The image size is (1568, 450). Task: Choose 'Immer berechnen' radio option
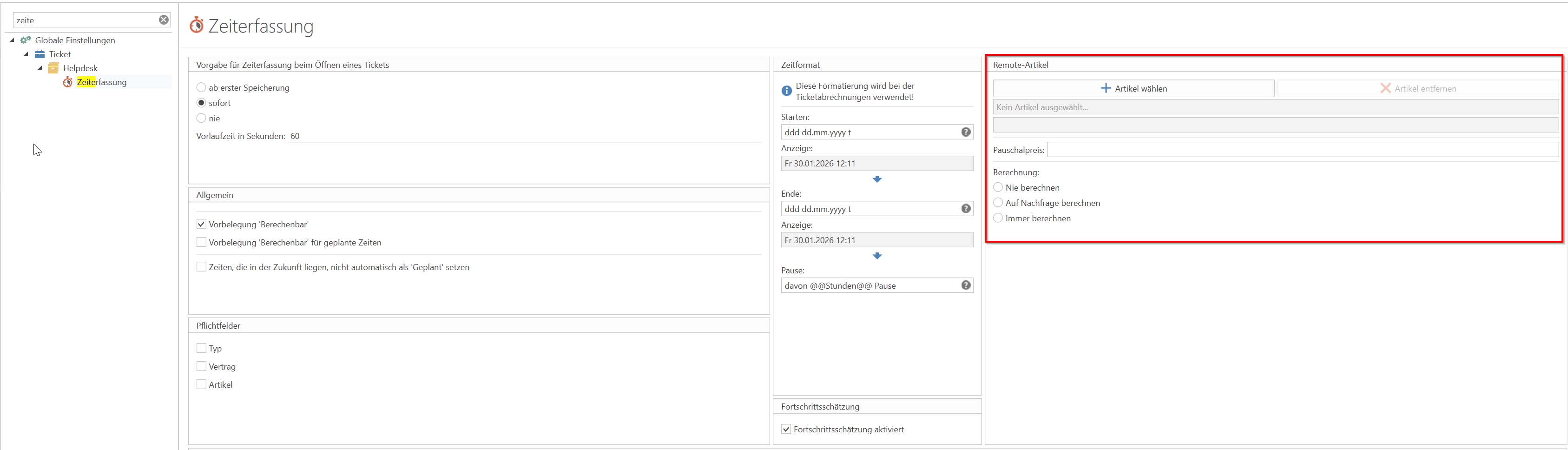point(998,218)
